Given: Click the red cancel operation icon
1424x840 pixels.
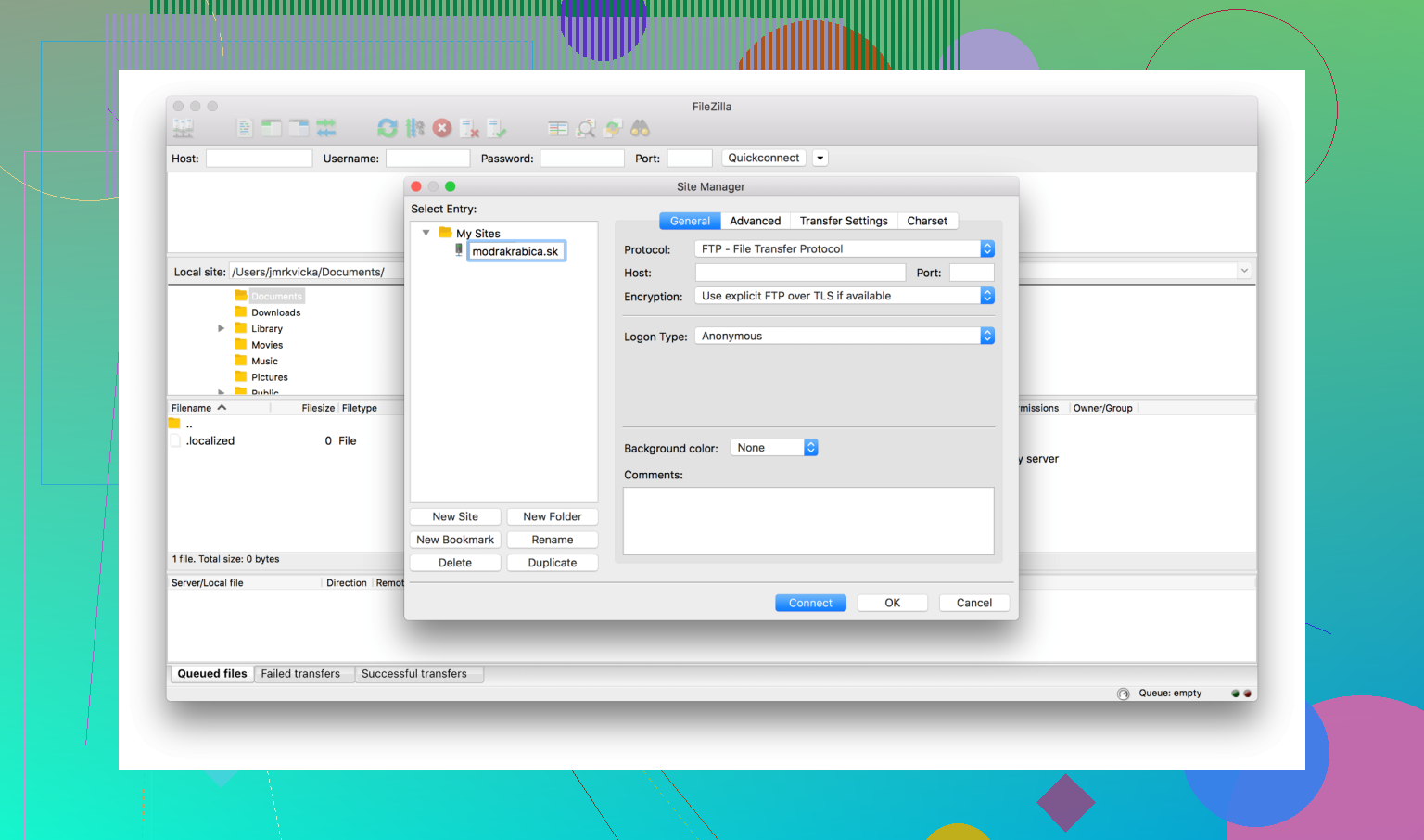Looking at the screenshot, I should pyautogui.click(x=442, y=129).
